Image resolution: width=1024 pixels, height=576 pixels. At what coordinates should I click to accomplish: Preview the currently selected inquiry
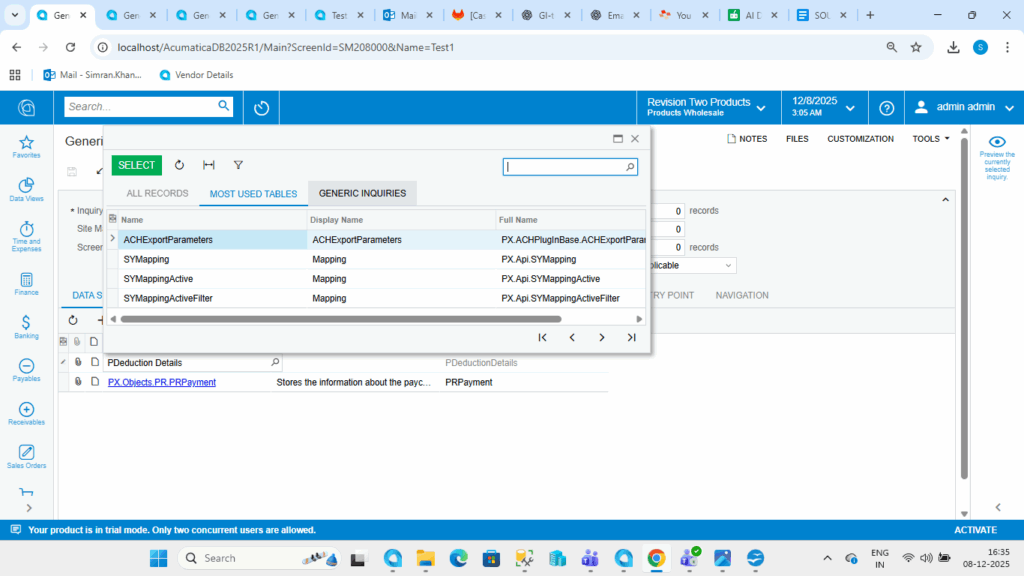[996, 159]
